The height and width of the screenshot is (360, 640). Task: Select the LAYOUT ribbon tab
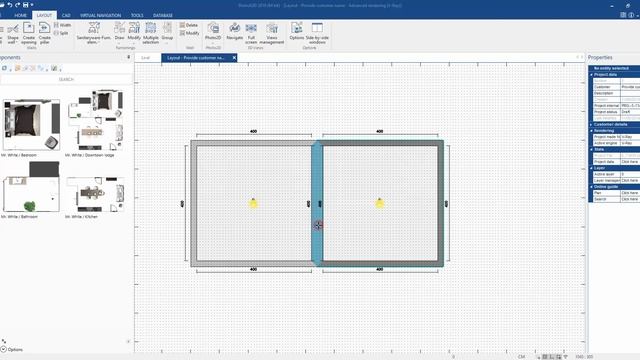click(x=44, y=16)
